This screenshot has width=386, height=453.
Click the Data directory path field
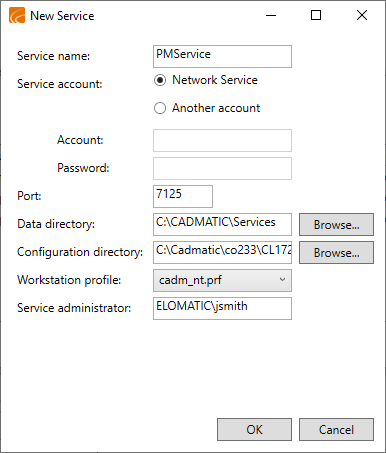click(222, 224)
